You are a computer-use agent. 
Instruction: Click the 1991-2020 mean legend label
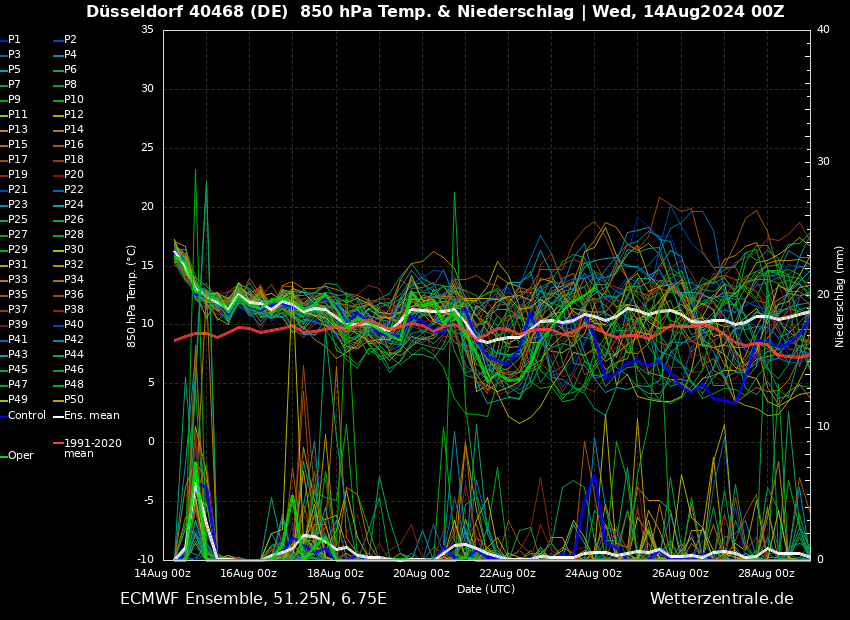92,448
